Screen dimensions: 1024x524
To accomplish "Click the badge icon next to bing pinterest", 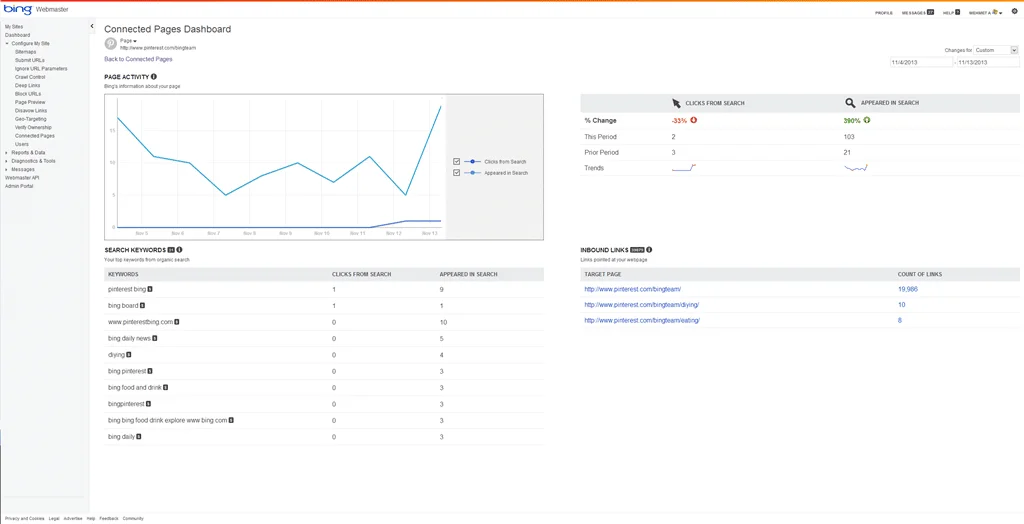I will pyautogui.click(x=149, y=371).
